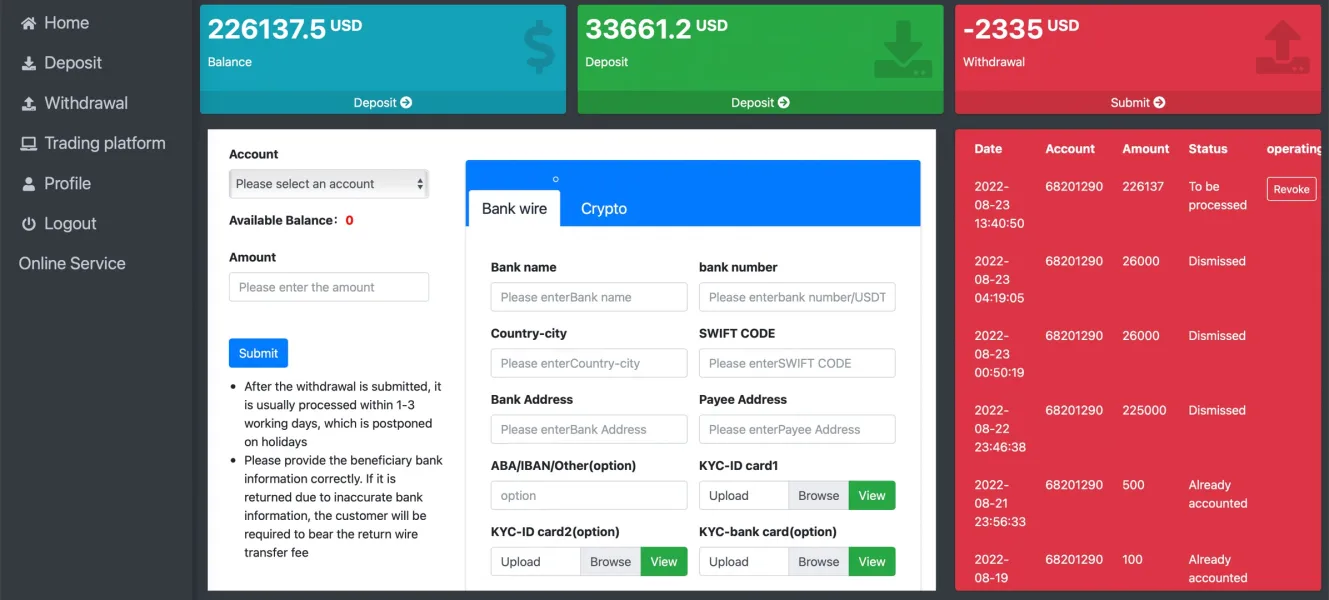Click the -2335 USD withdrawal value
This screenshot has height=600, width=1329.
1021,29
